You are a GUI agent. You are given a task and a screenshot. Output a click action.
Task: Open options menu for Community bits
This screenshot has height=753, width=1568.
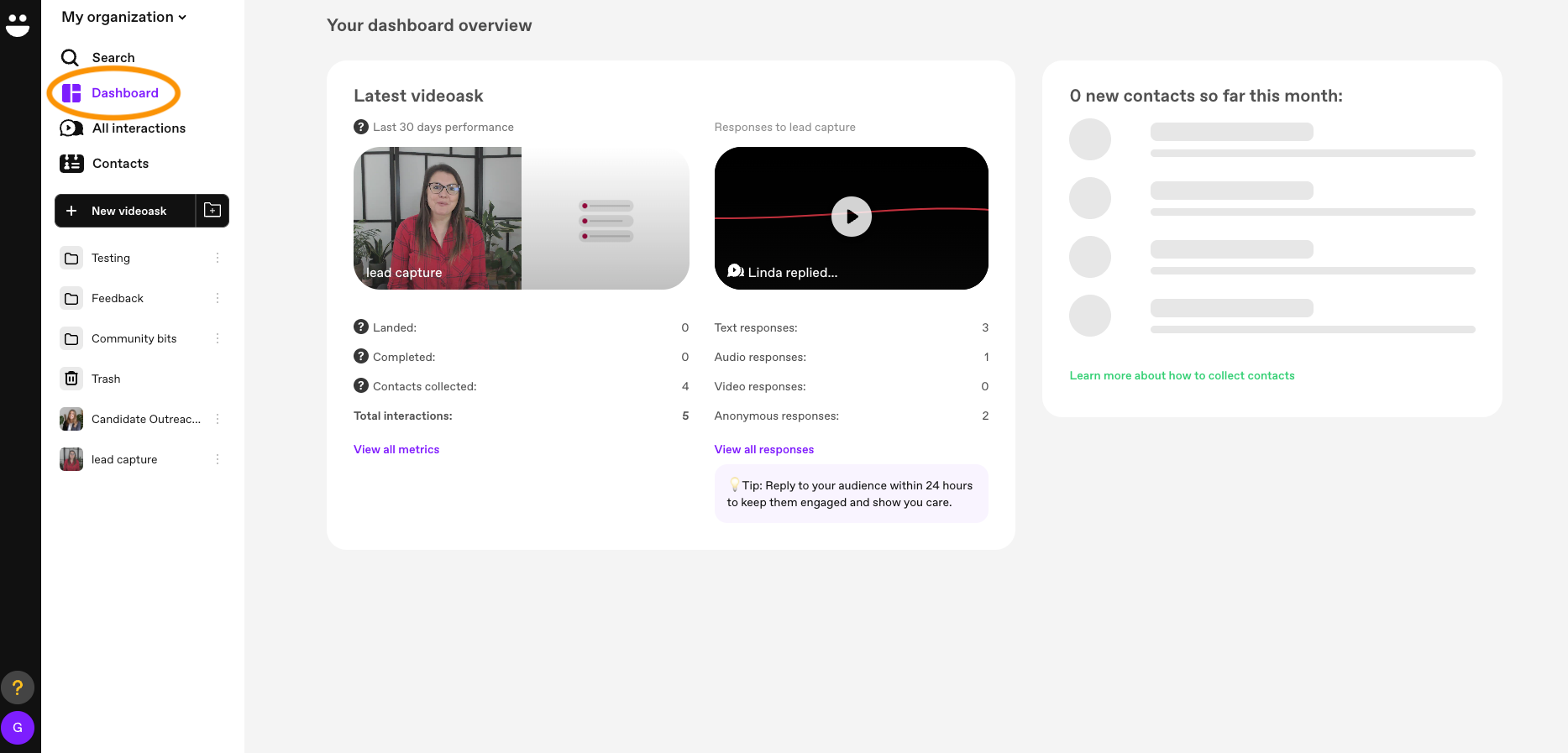click(218, 339)
